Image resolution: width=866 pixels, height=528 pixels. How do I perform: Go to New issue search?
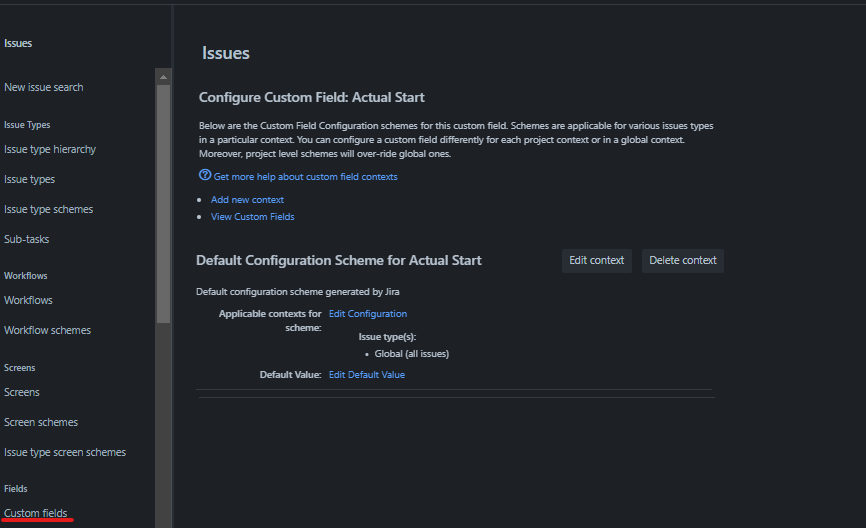(44, 88)
